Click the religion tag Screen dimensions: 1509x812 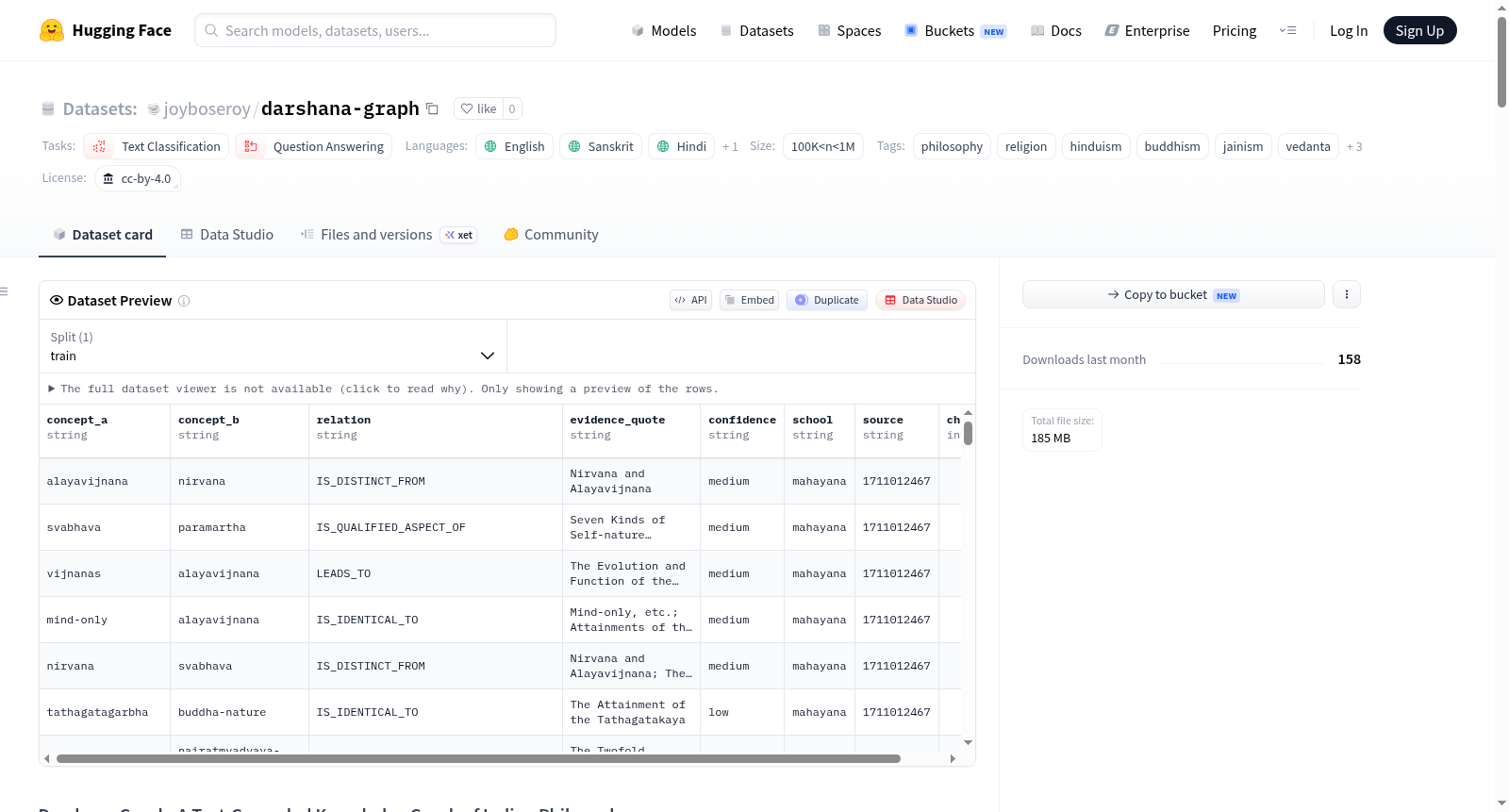click(1026, 146)
